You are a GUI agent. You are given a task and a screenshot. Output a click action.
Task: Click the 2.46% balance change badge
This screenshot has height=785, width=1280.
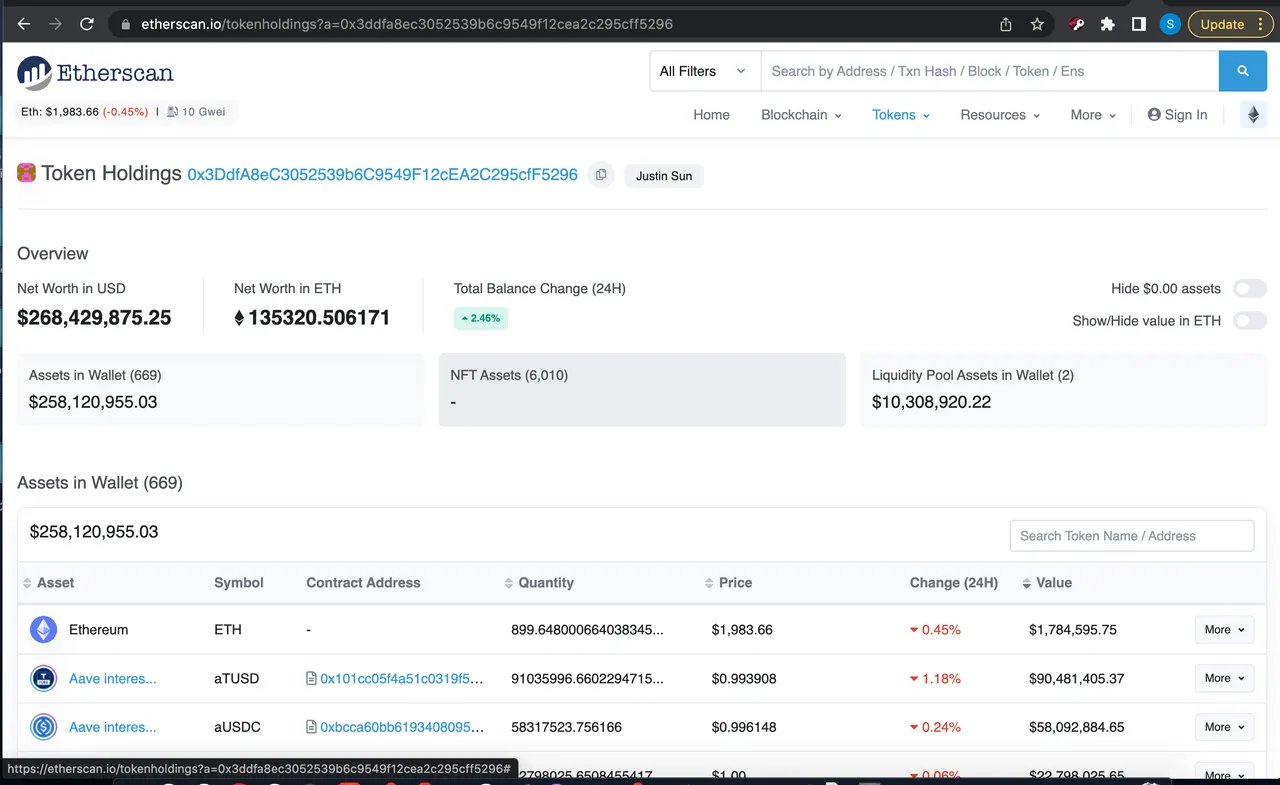[481, 318]
